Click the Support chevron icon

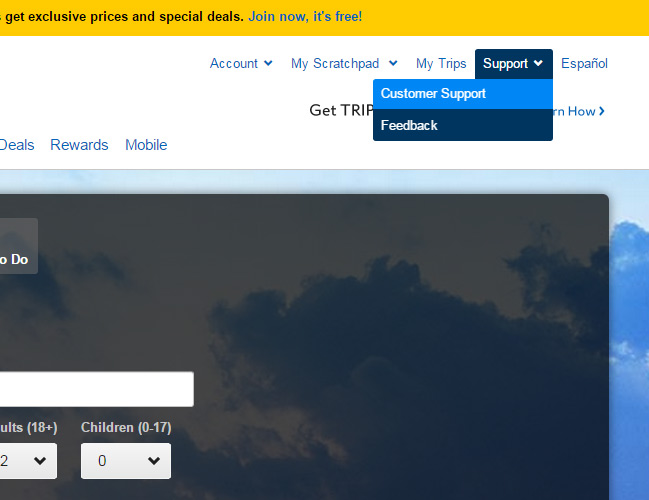pyautogui.click(x=538, y=63)
